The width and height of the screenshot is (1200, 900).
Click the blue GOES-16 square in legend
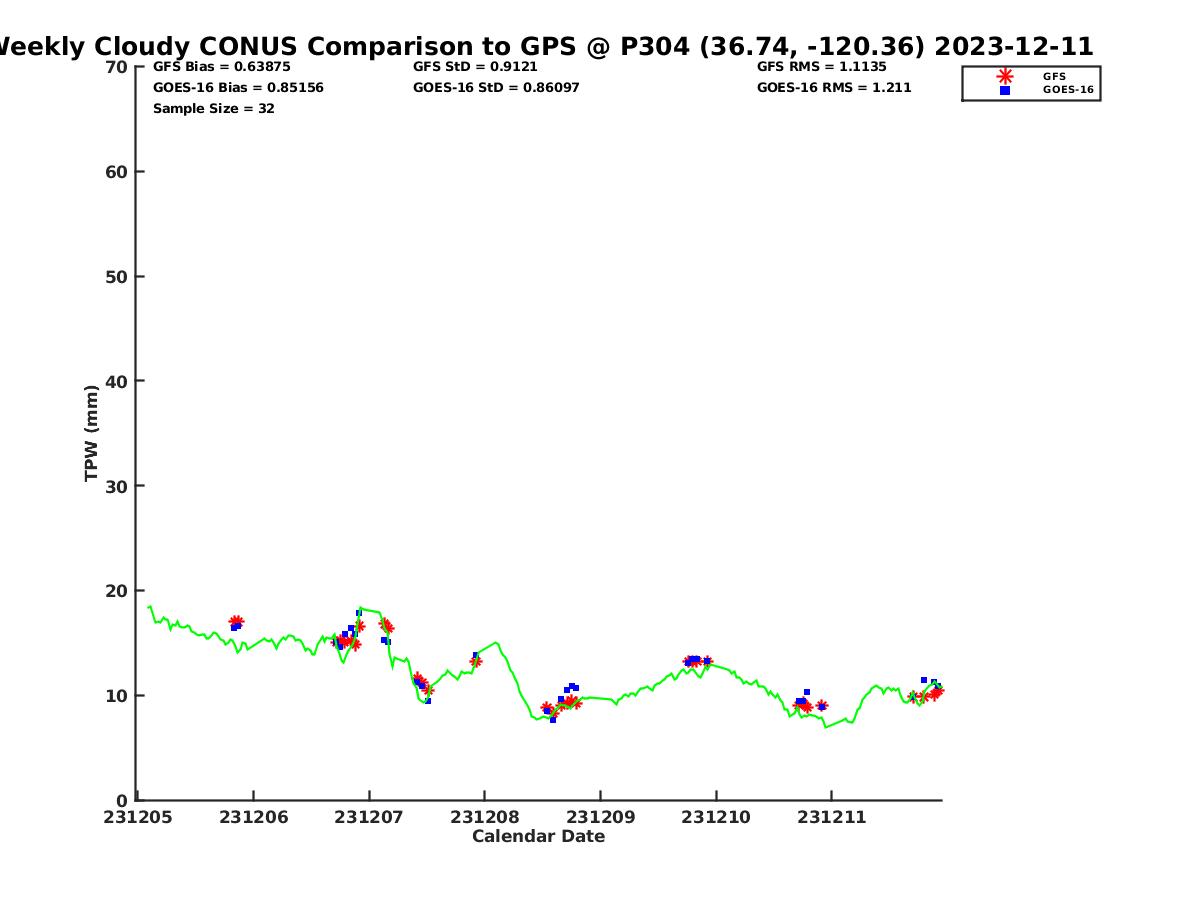pyautogui.click(x=1005, y=90)
